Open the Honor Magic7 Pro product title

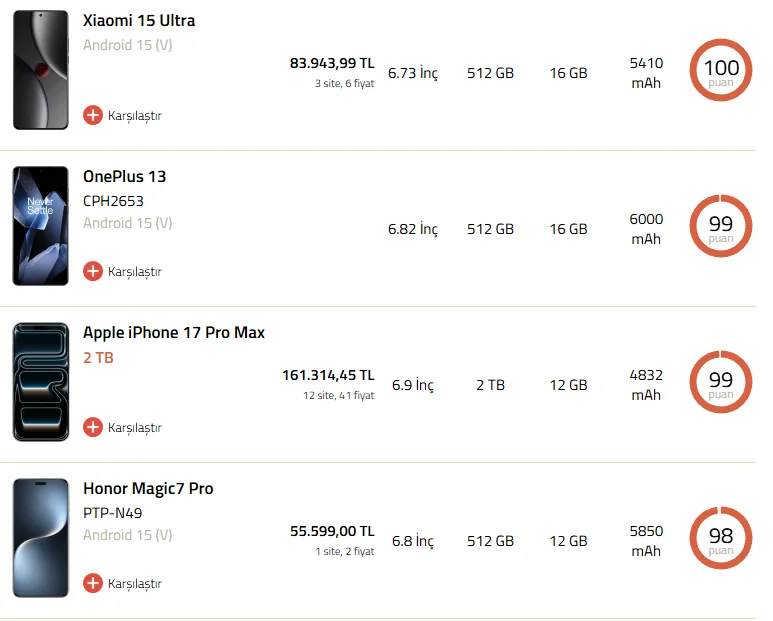pyautogui.click(x=148, y=489)
